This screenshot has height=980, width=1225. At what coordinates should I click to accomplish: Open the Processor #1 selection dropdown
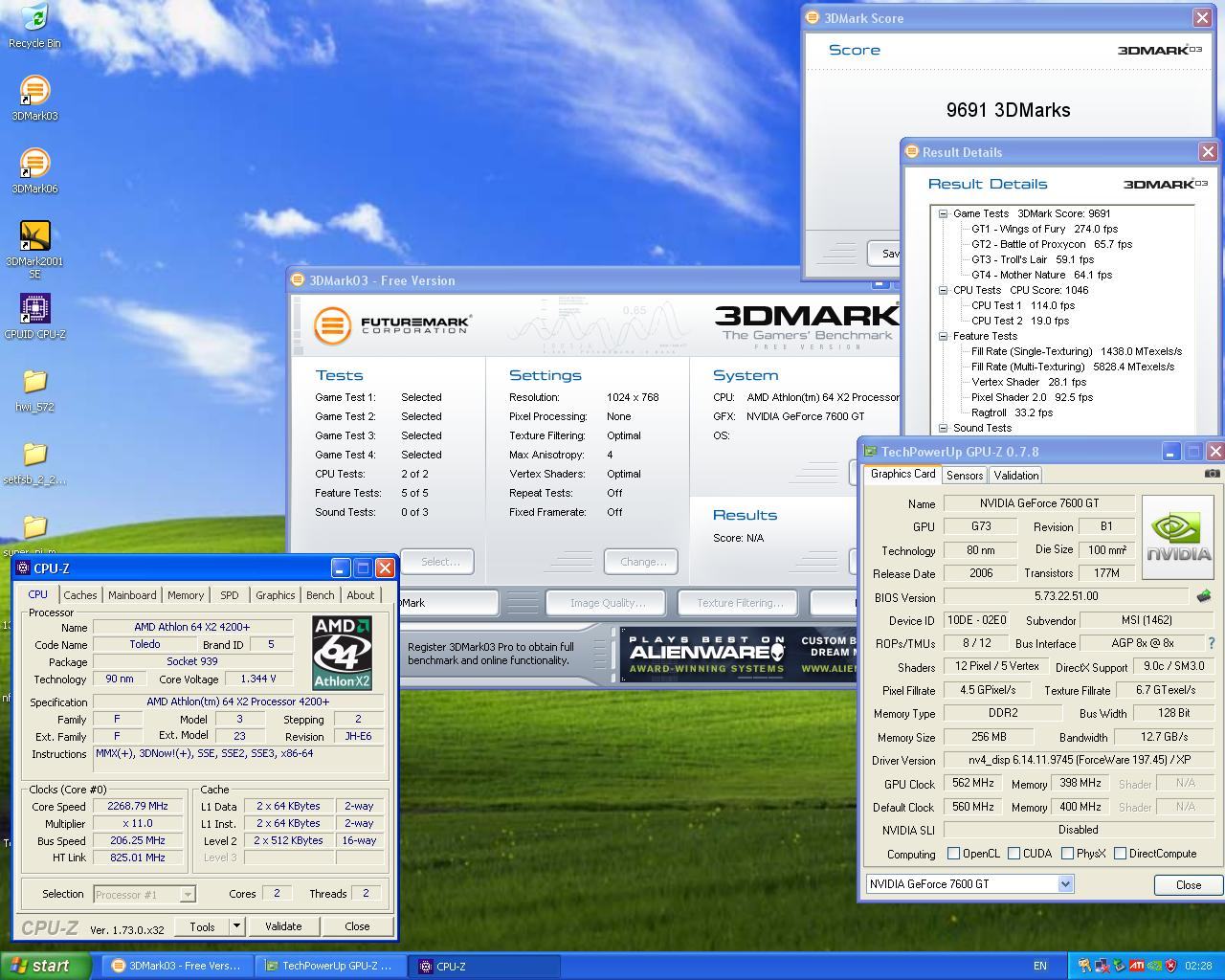click(x=188, y=894)
